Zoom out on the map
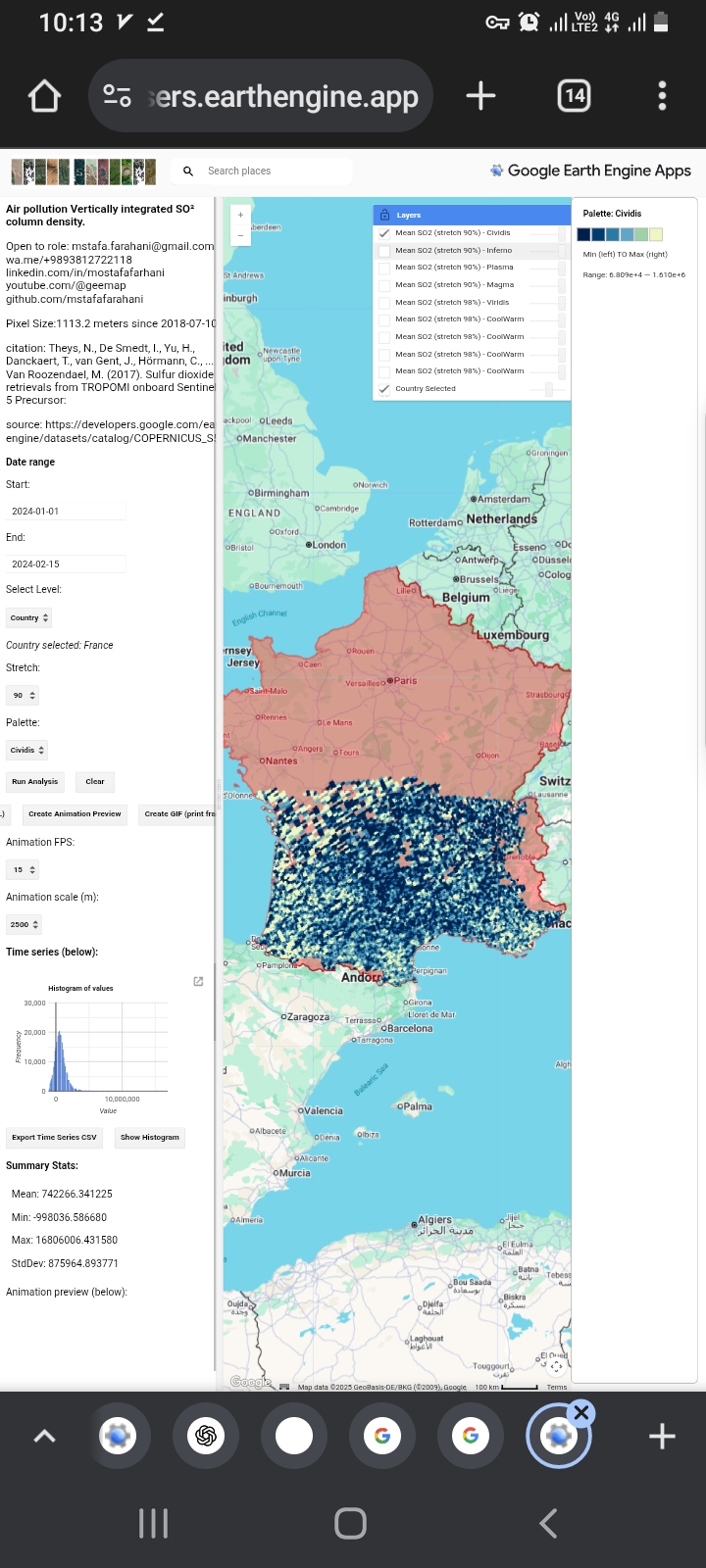 pyautogui.click(x=240, y=236)
